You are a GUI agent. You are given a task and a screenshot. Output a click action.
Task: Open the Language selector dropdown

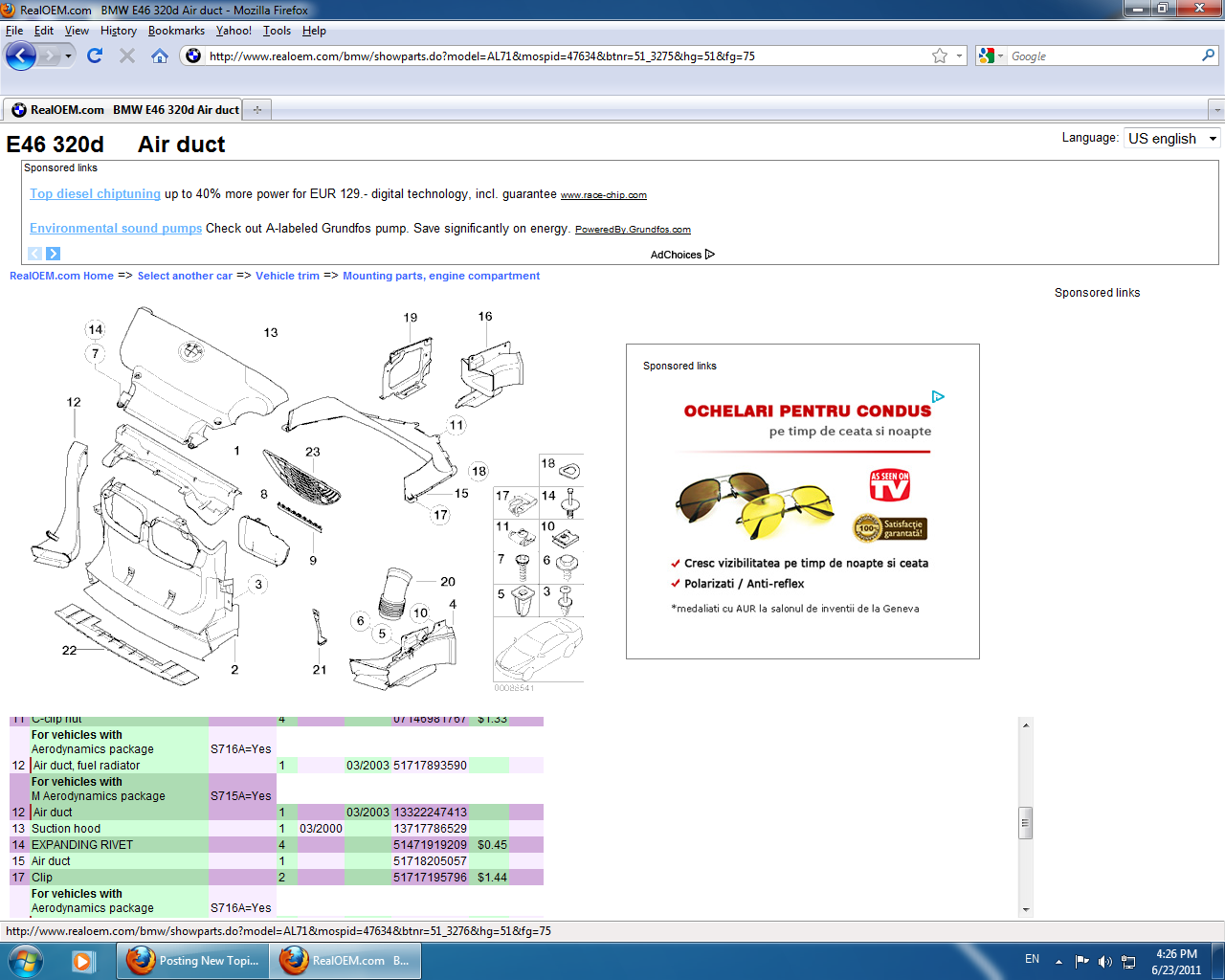pyautogui.click(x=1171, y=138)
